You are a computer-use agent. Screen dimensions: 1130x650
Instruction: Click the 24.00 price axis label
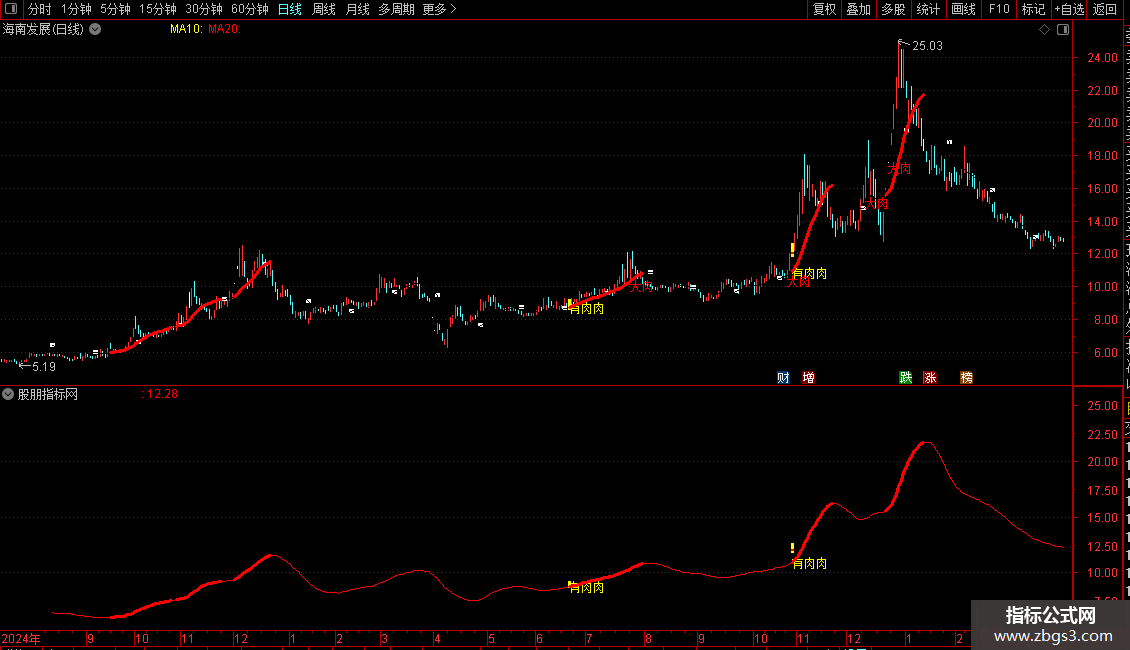pyautogui.click(x=1103, y=58)
